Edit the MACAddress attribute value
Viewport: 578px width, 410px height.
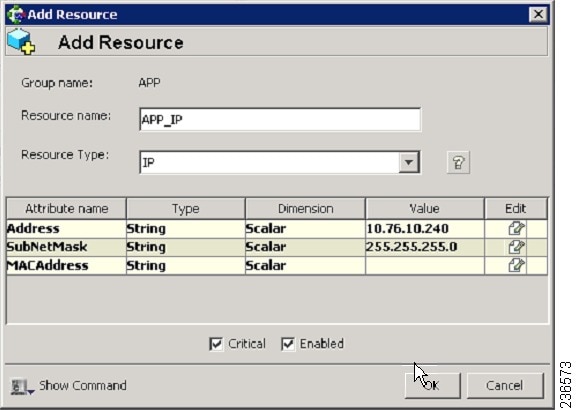(516, 265)
